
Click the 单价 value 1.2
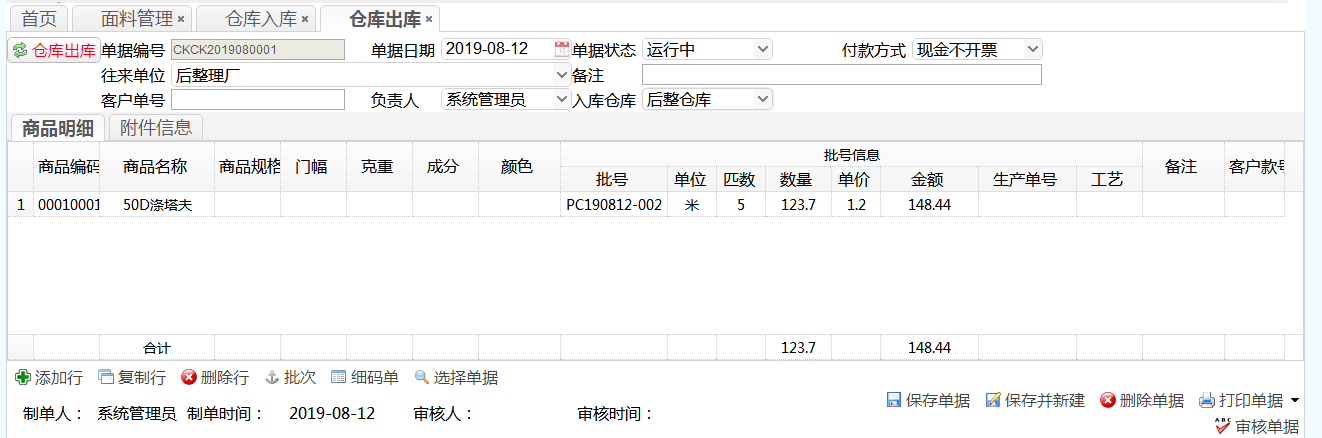tap(855, 204)
